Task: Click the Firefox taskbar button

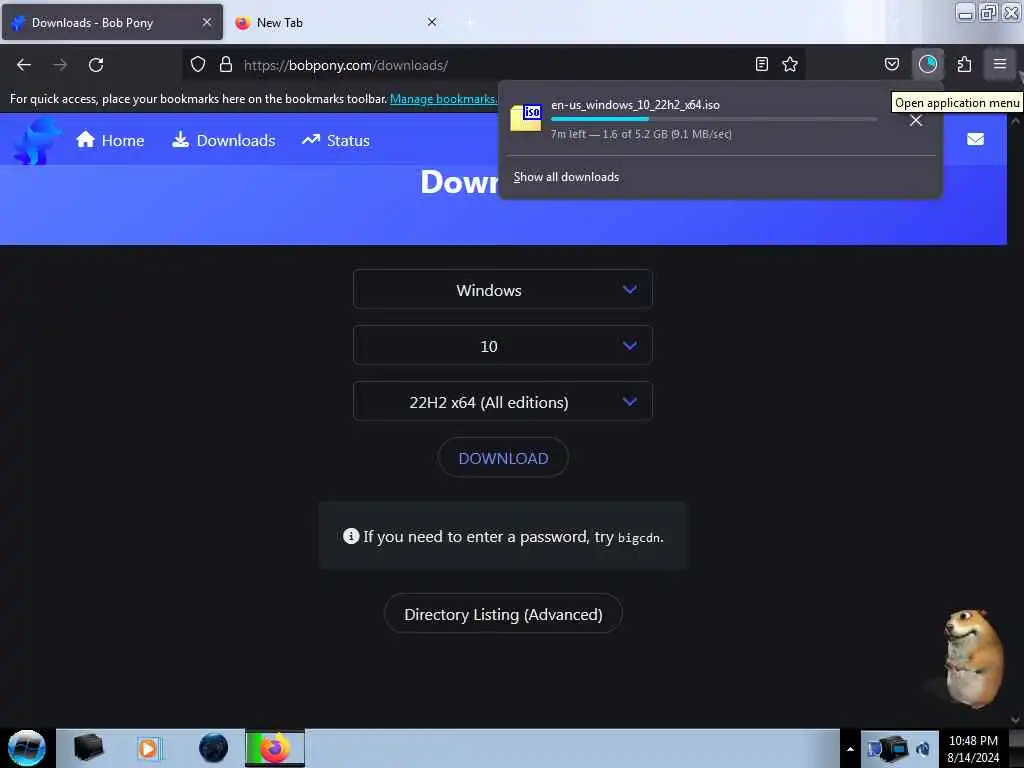Action: point(275,748)
